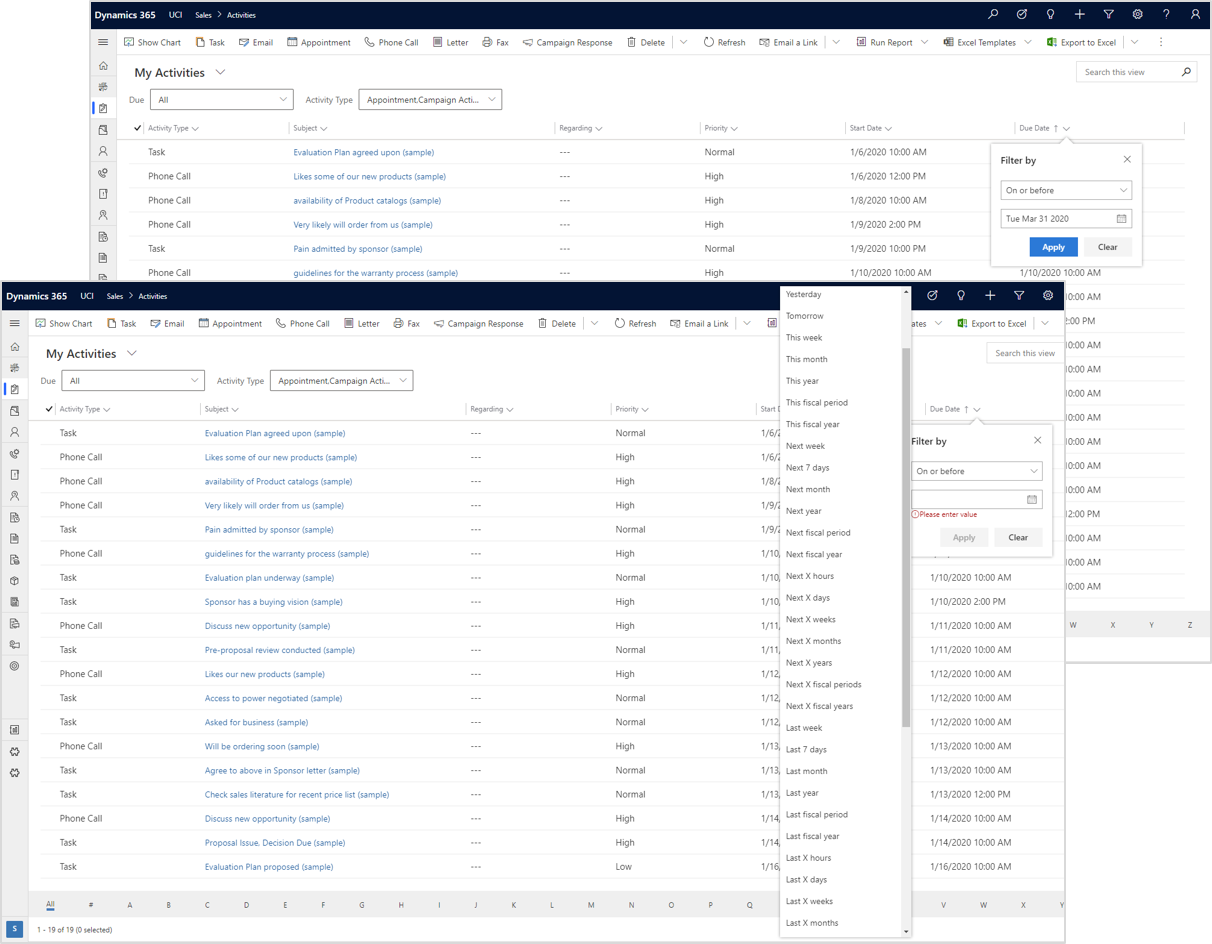Screen dimensions: 1212x944
Task: Open Due dropdown showing All in front window
Action: coord(133,380)
